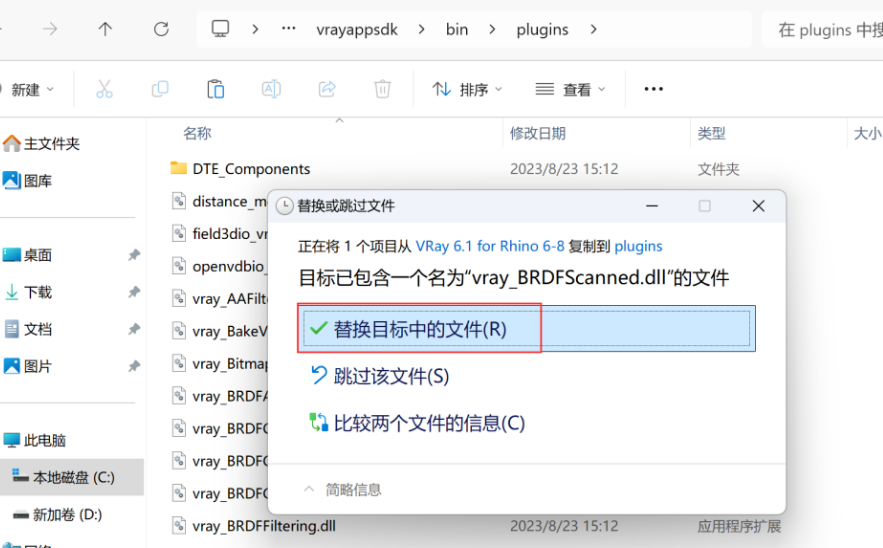Click the Share icon in toolbar
This screenshot has width=883, height=548.
point(327,89)
